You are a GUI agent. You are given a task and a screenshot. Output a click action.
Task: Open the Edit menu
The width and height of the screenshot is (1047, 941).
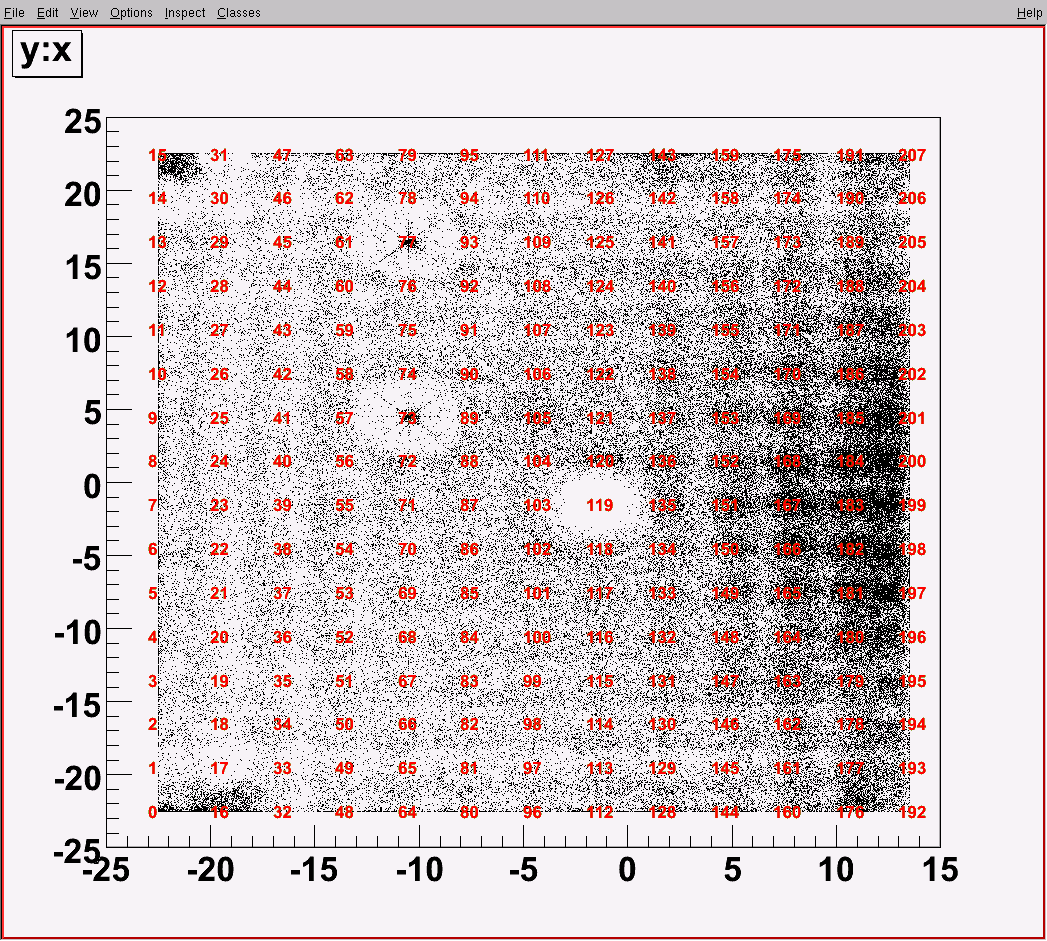coord(47,13)
